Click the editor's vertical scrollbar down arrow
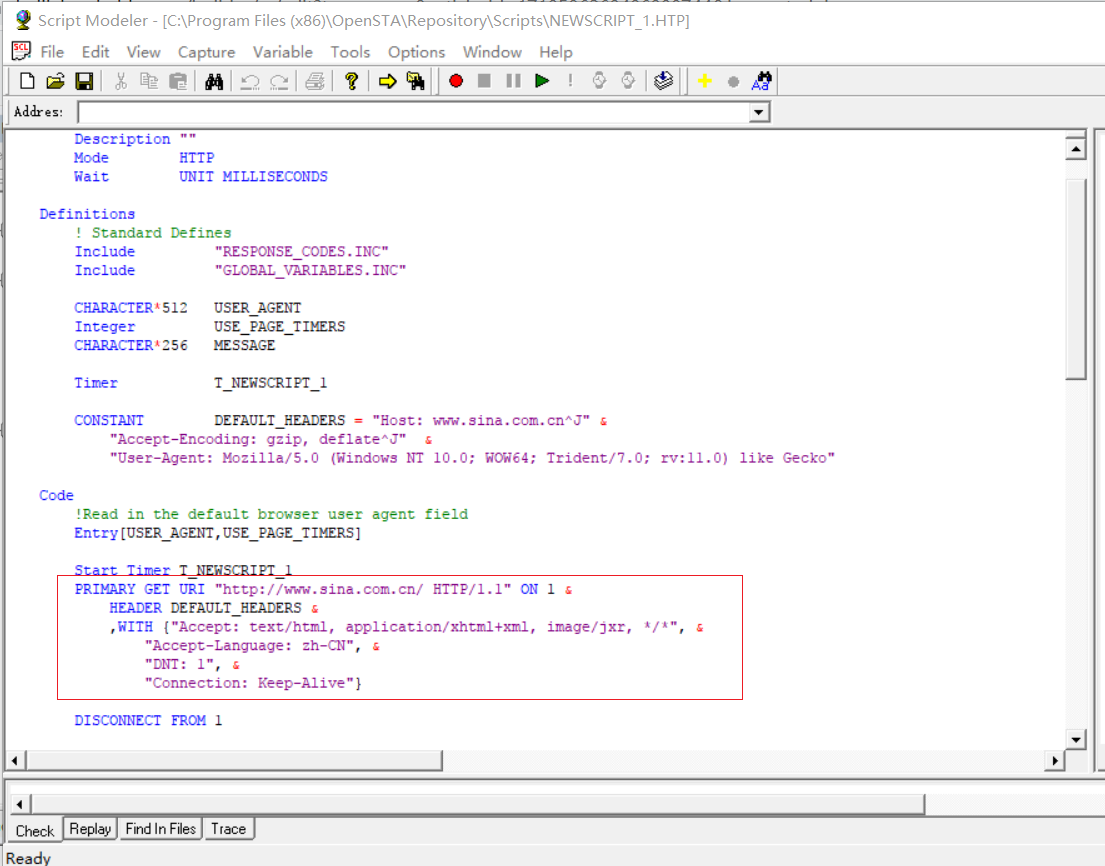The width and height of the screenshot is (1105, 866). click(x=1076, y=740)
